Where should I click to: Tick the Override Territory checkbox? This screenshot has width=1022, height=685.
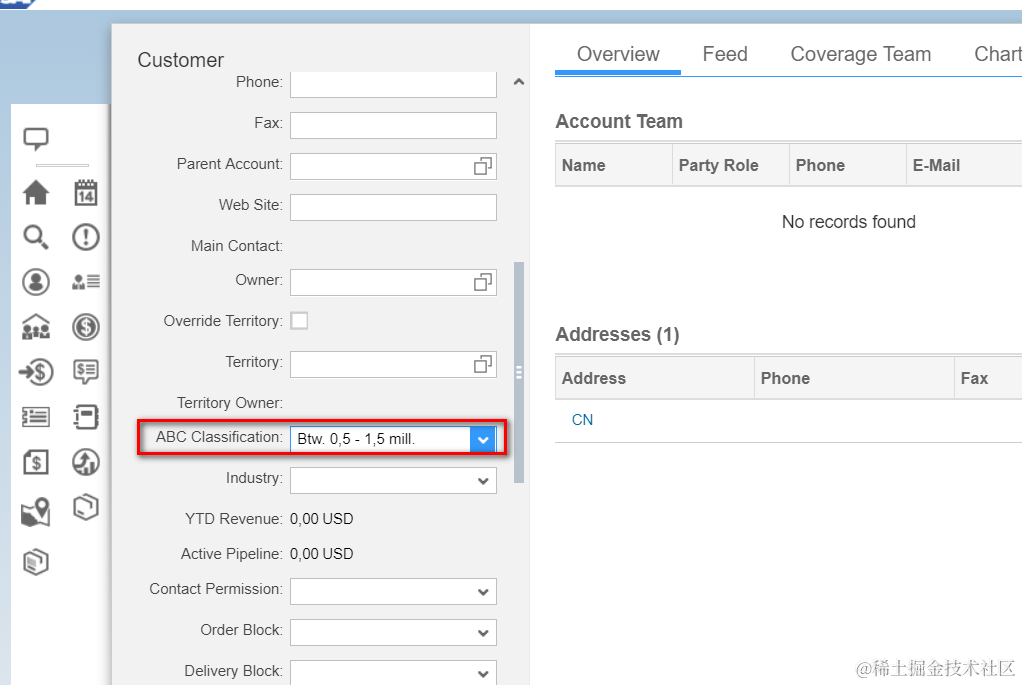click(x=299, y=321)
